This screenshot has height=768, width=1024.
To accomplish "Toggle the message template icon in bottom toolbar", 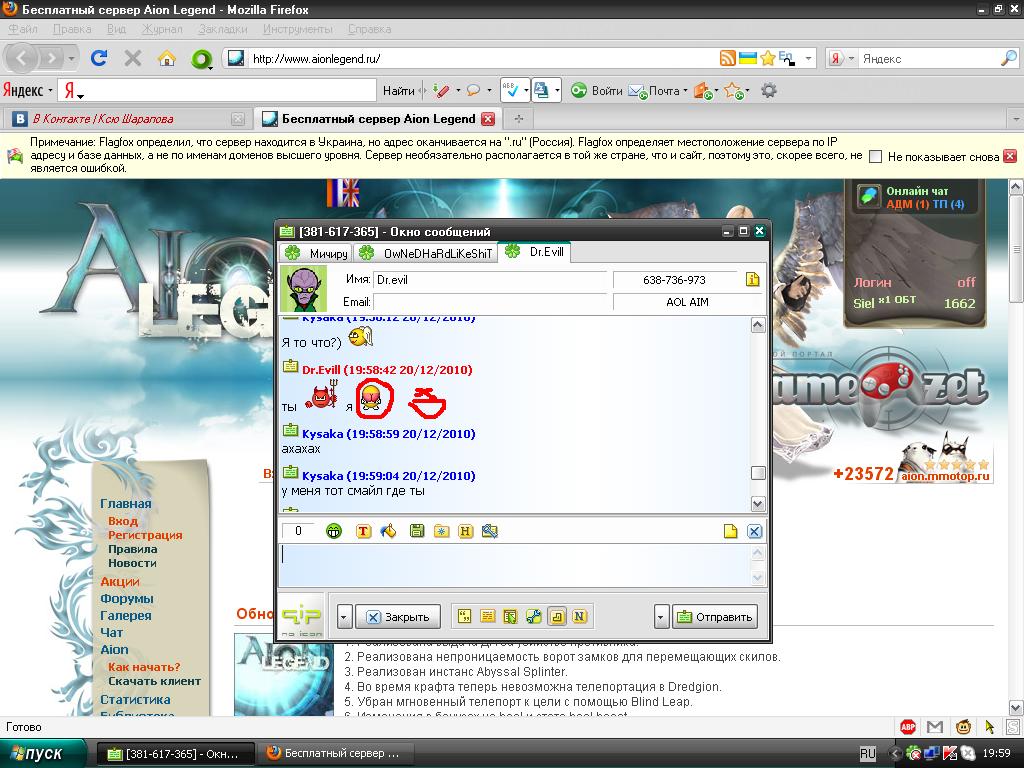I will coord(487,616).
